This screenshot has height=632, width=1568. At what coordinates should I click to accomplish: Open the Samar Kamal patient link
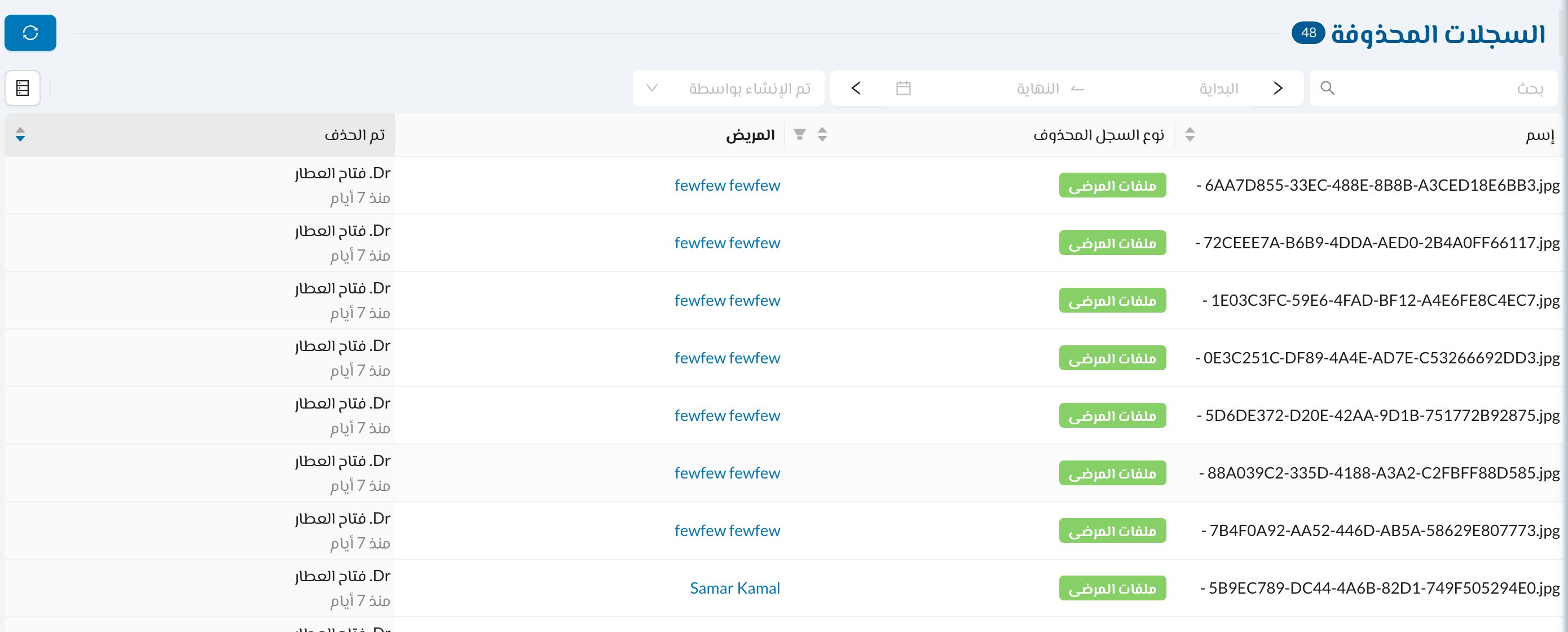click(735, 588)
